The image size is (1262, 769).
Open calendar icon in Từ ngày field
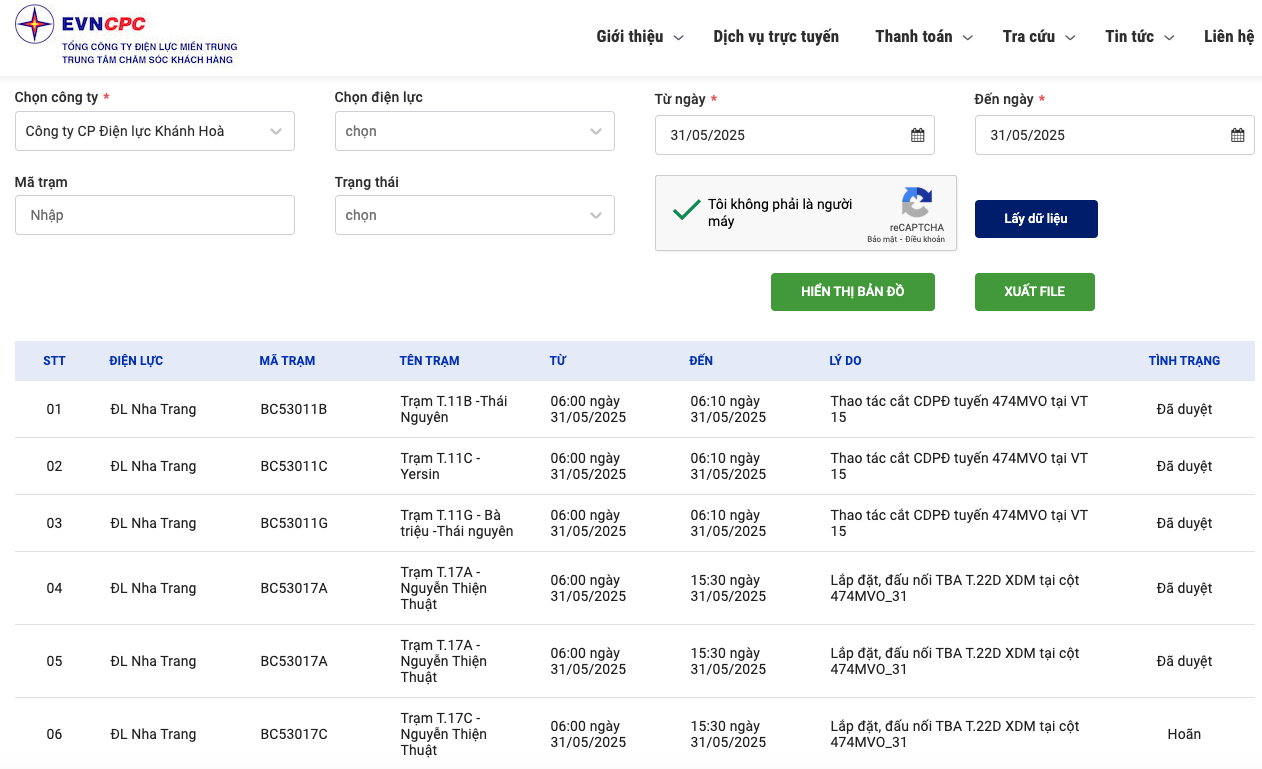(x=917, y=135)
